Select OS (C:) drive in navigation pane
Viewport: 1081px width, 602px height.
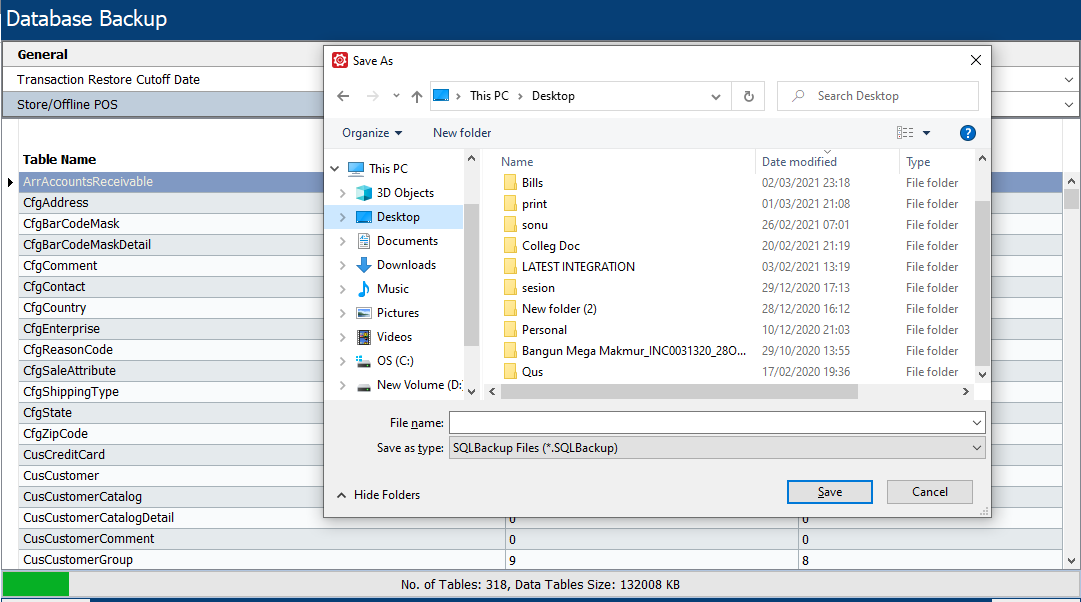tap(395, 361)
